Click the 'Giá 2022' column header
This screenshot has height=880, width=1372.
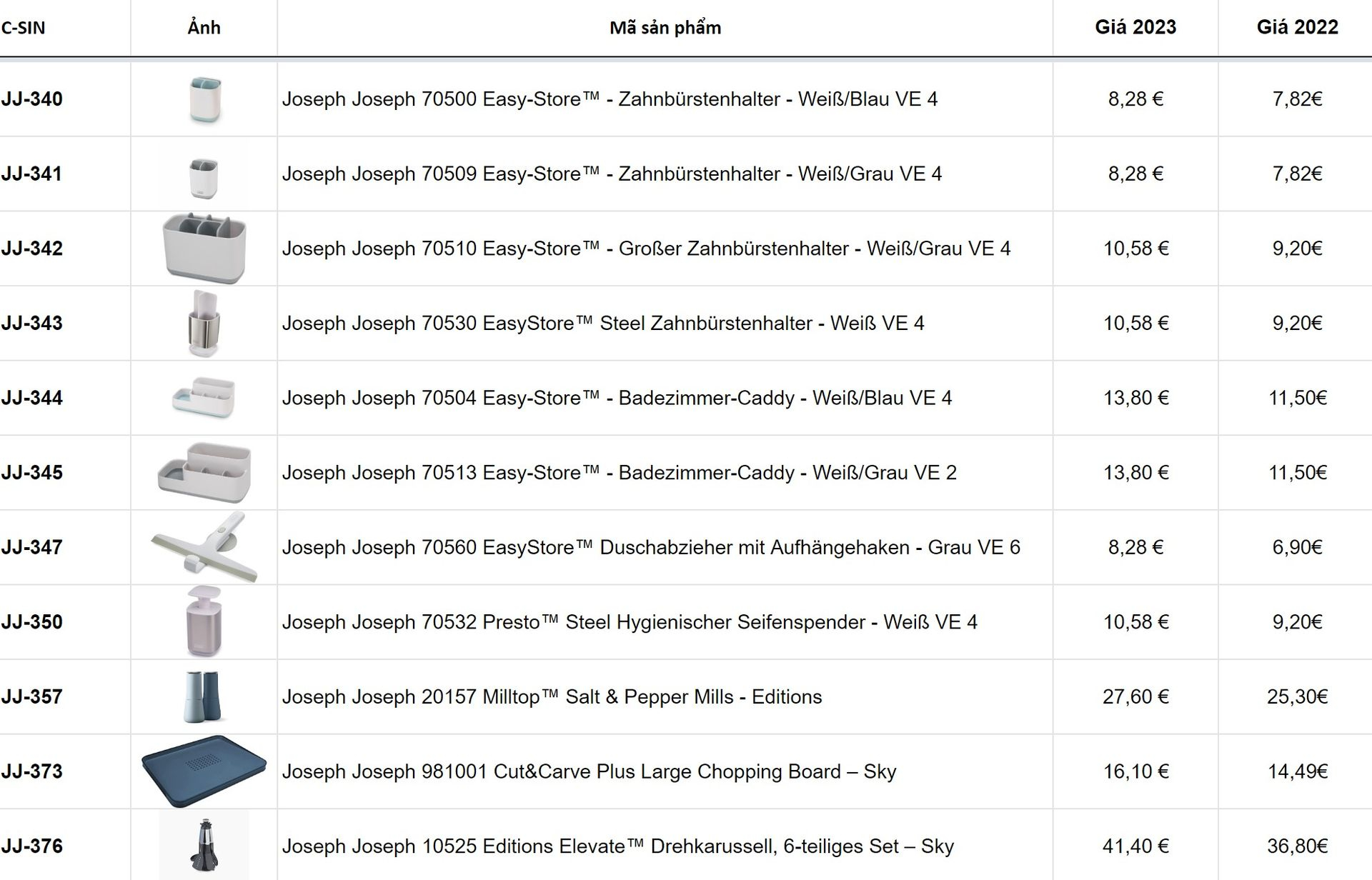[x=1297, y=27]
